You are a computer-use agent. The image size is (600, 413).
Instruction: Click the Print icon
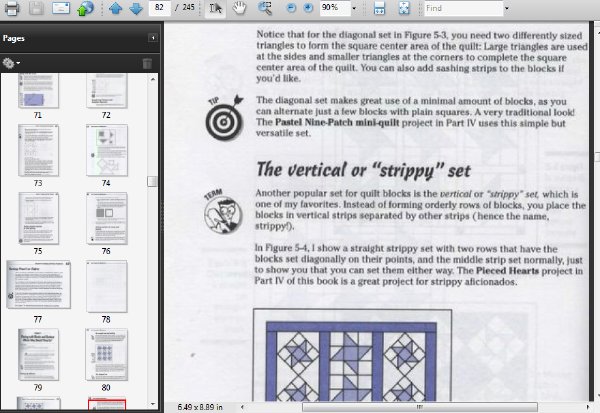tap(11, 8)
